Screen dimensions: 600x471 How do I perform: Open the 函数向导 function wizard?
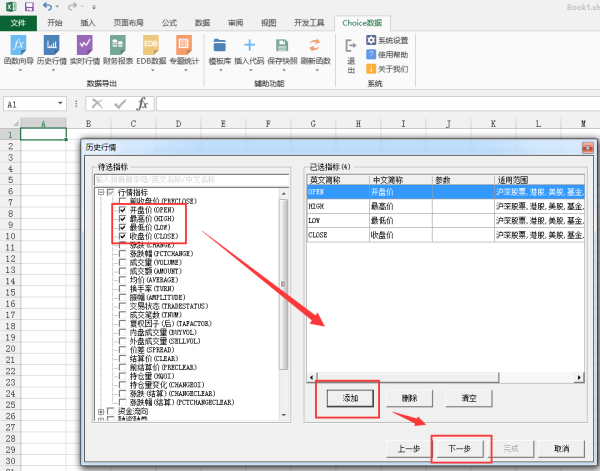19,52
